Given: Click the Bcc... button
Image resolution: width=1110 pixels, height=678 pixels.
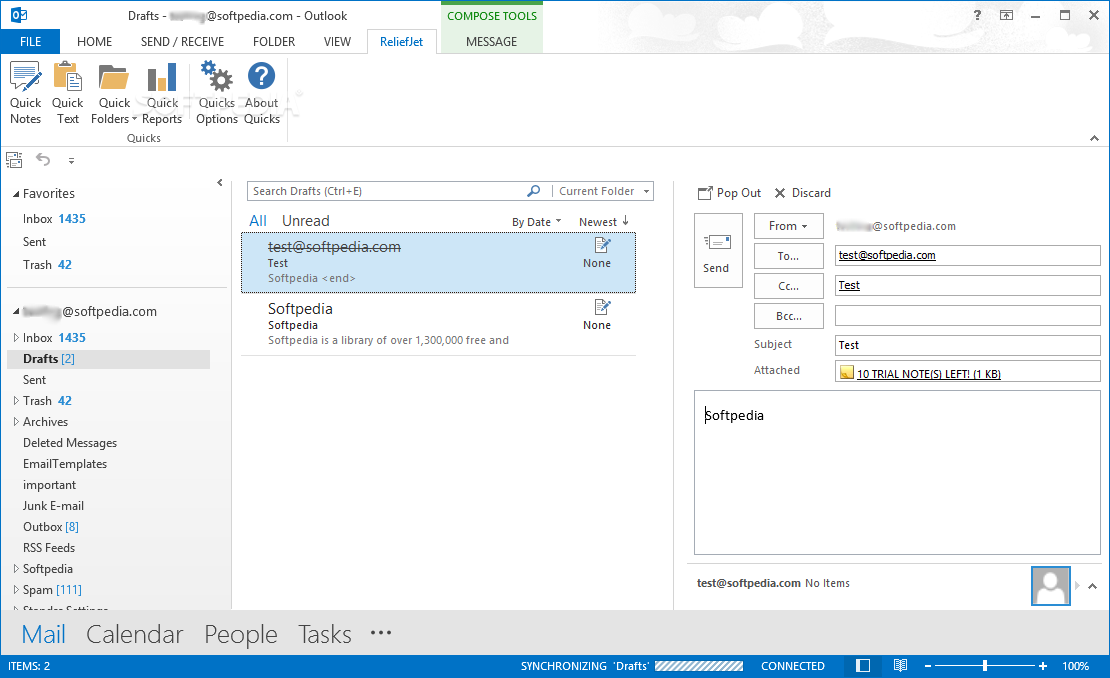Looking at the screenshot, I should pyautogui.click(x=789, y=316).
